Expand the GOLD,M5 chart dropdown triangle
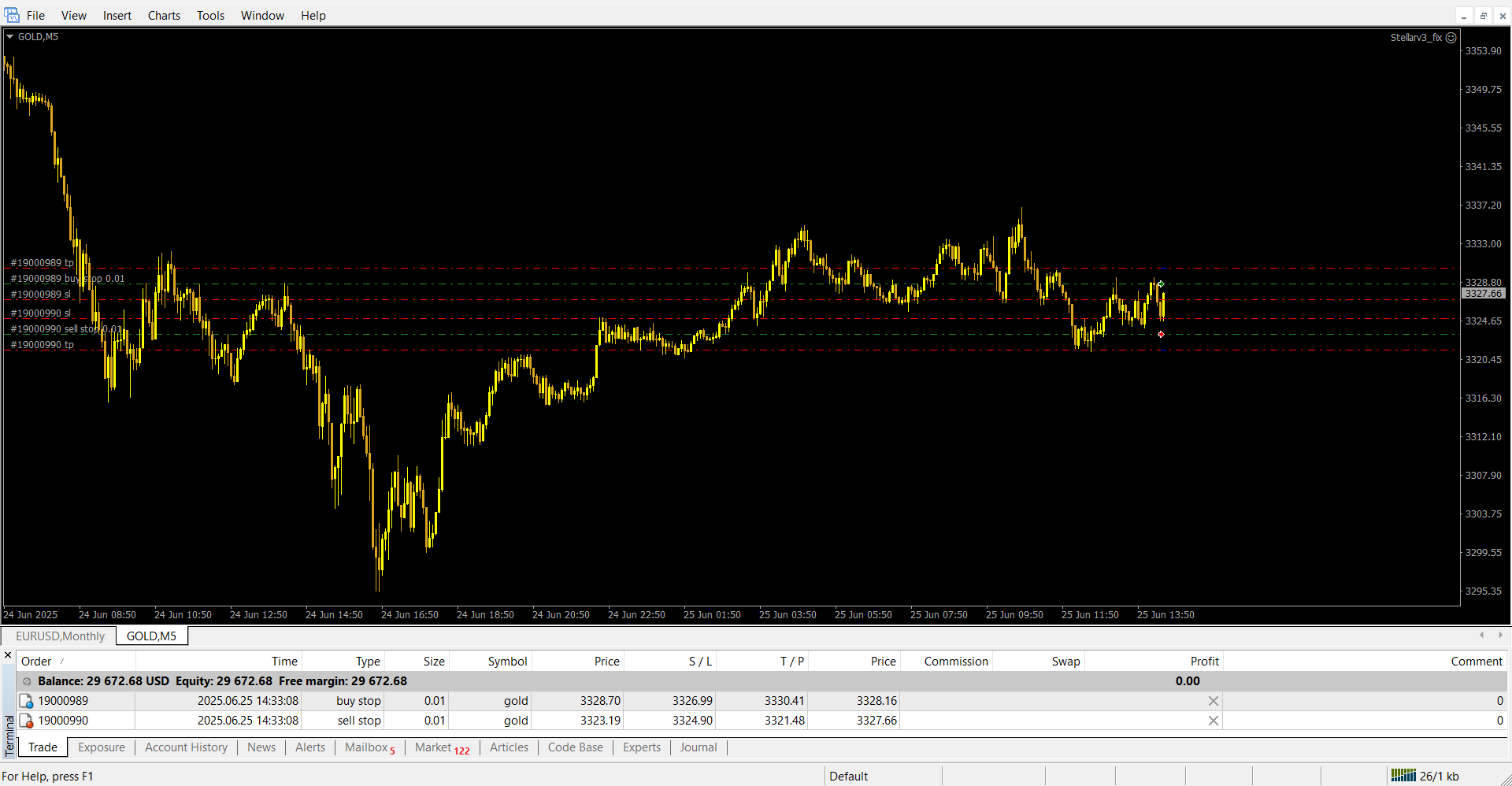Viewport: 1512px width, 786px height. pos(9,37)
